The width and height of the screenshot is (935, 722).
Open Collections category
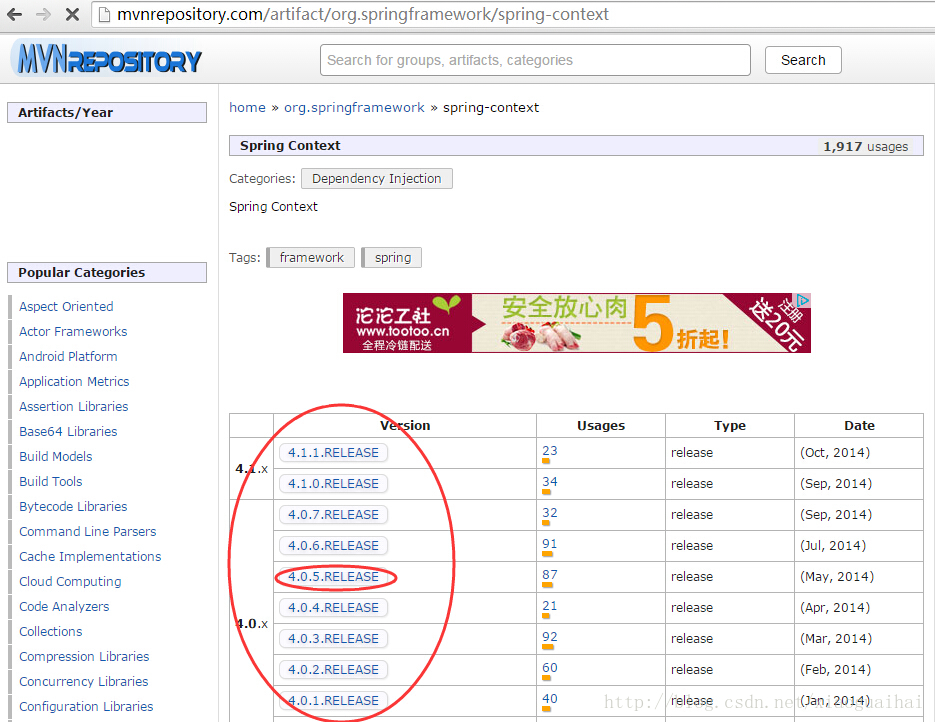[x=51, y=631]
